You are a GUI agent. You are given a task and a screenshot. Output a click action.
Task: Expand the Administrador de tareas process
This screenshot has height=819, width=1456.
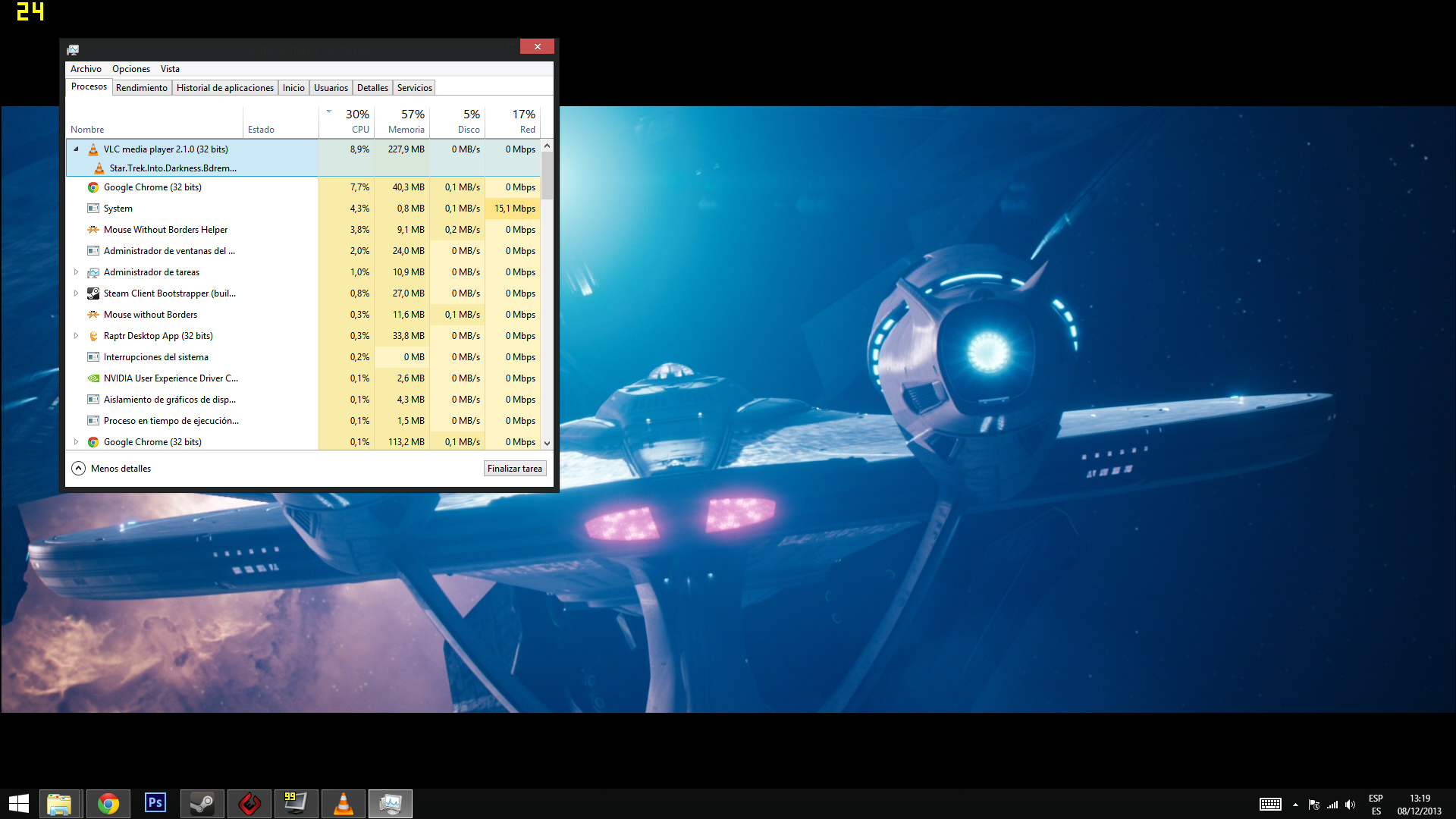(76, 272)
